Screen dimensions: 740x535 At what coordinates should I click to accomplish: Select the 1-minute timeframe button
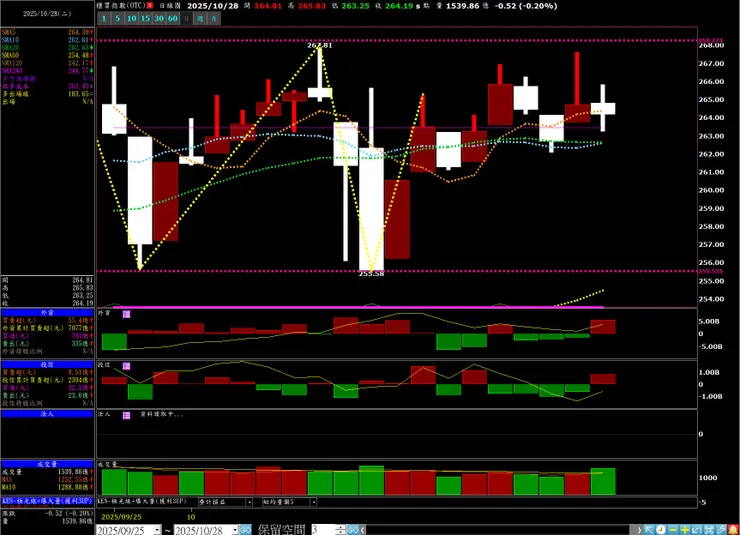(104, 18)
